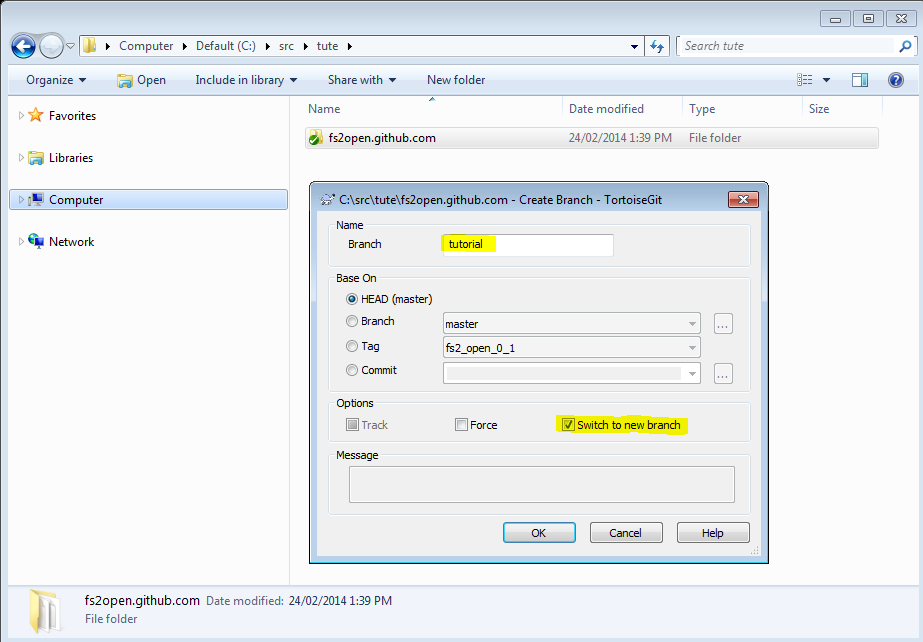Viewport: 923px width, 642px height.
Task: Open the Tag fs2_open_0_1 dropdown
Action: coord(692,348)
